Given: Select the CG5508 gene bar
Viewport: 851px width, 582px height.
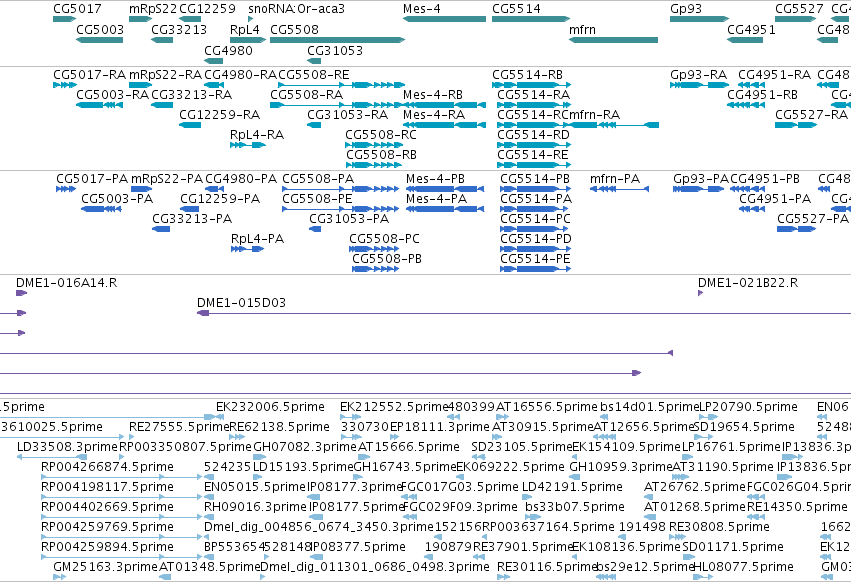Looking at the screenshot, I should [x=338, y=40].
